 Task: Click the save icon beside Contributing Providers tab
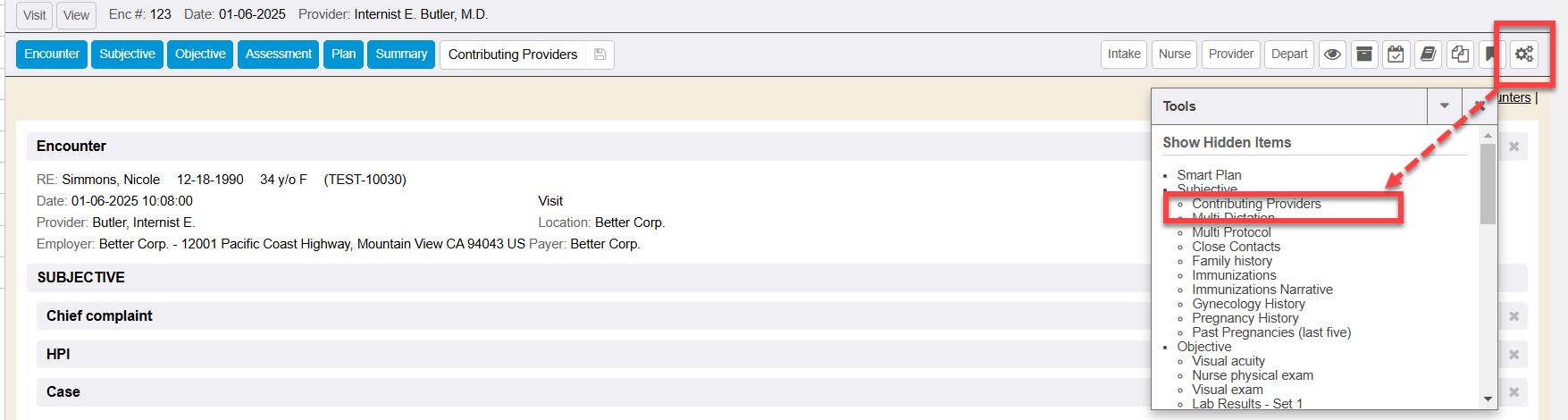[600, 55]
